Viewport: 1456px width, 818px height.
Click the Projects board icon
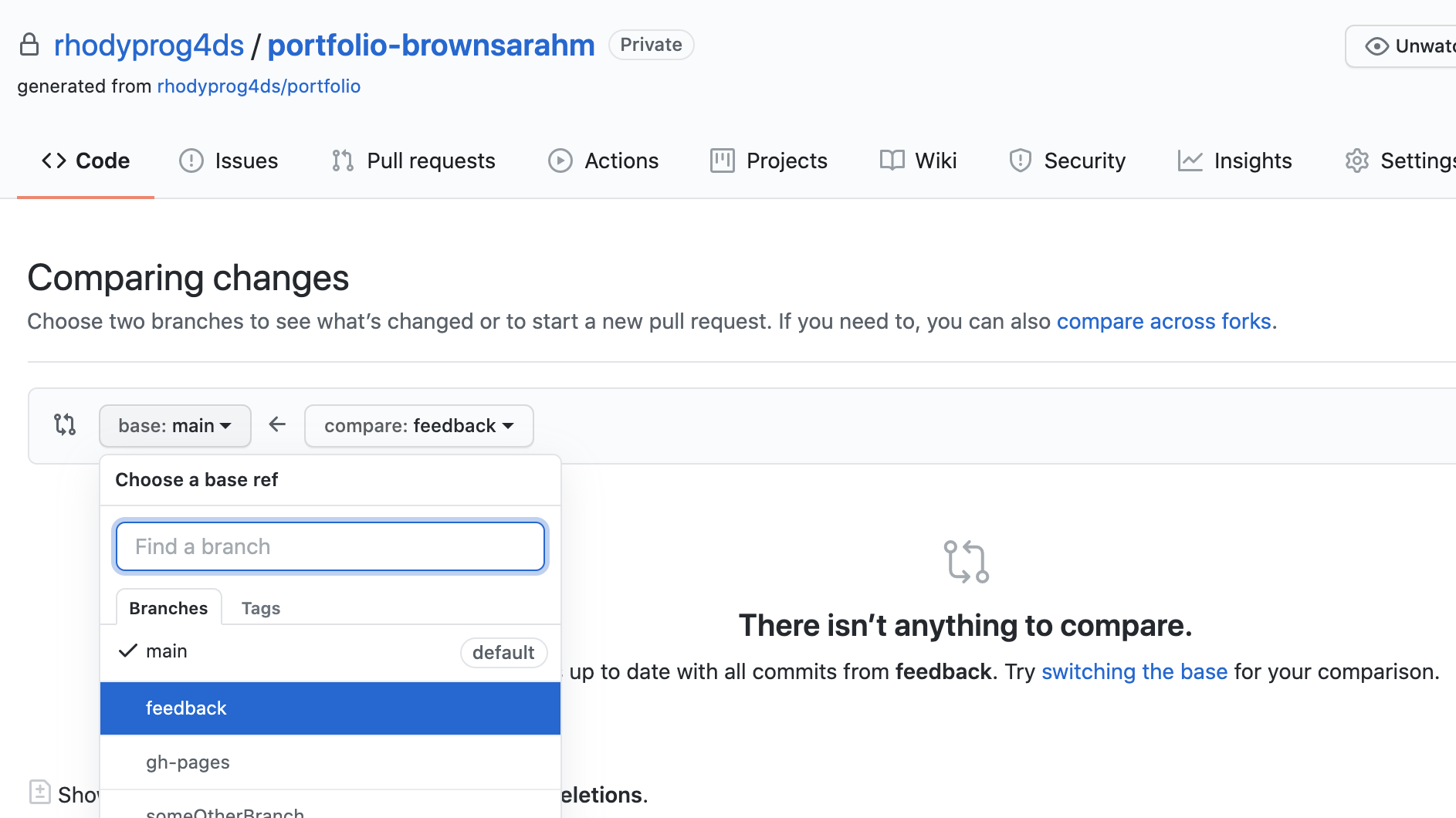pos(722,161)
